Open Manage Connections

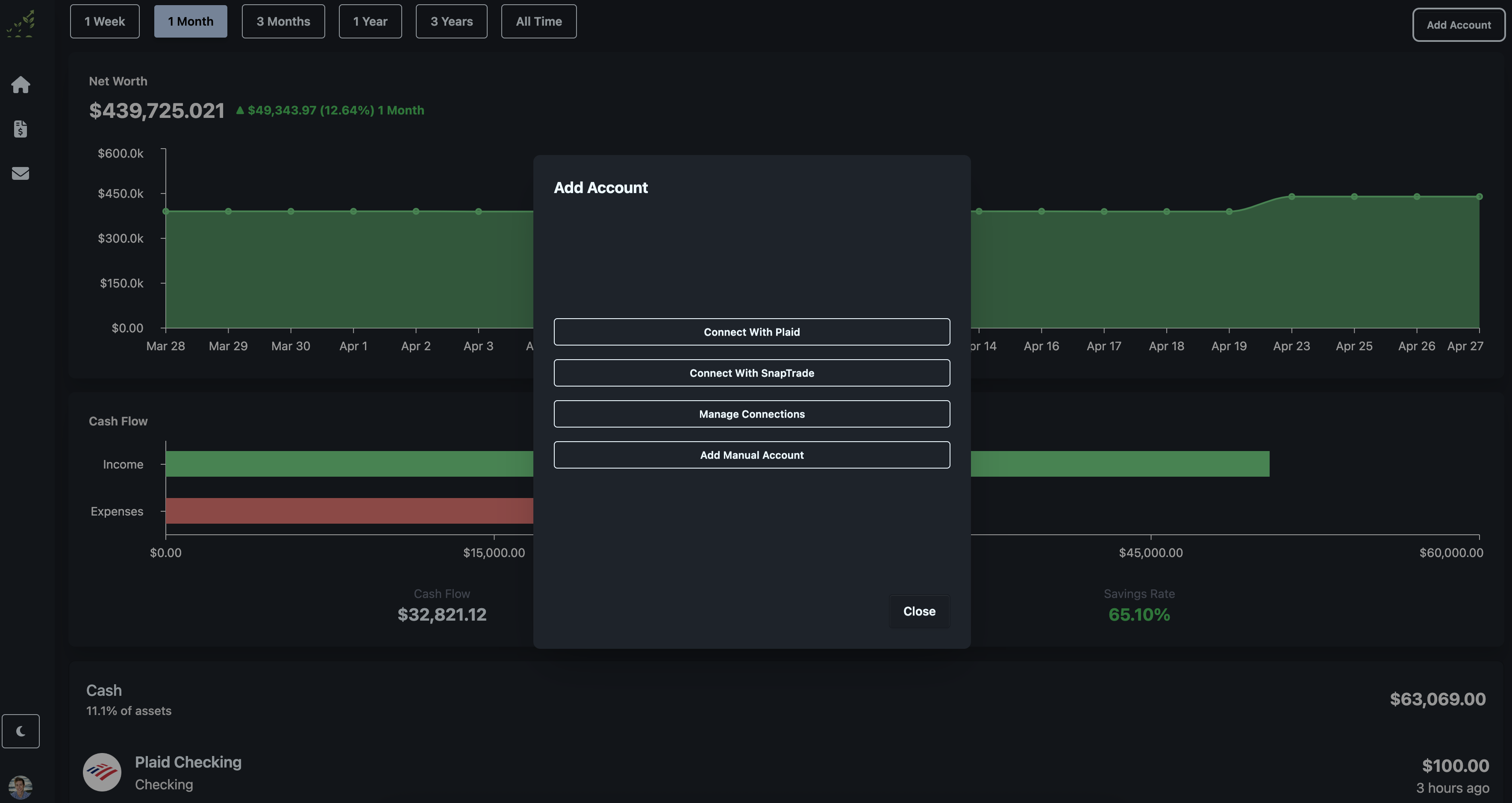[752, 414]
